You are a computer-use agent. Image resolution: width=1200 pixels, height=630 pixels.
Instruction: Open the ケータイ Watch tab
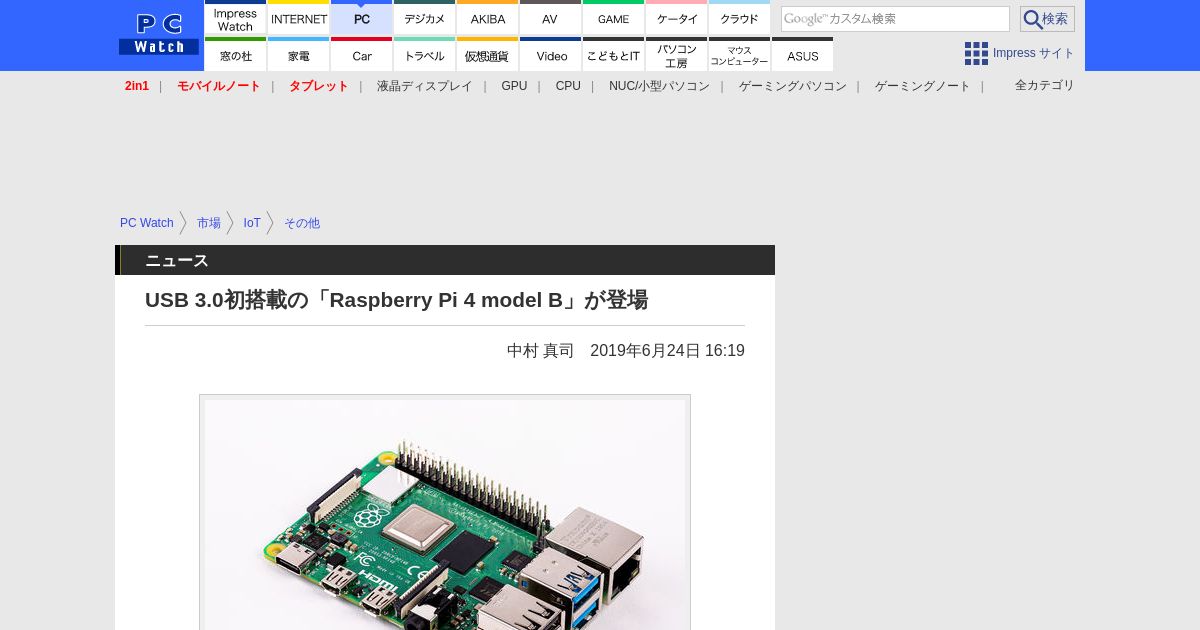[x=676, y=17]
